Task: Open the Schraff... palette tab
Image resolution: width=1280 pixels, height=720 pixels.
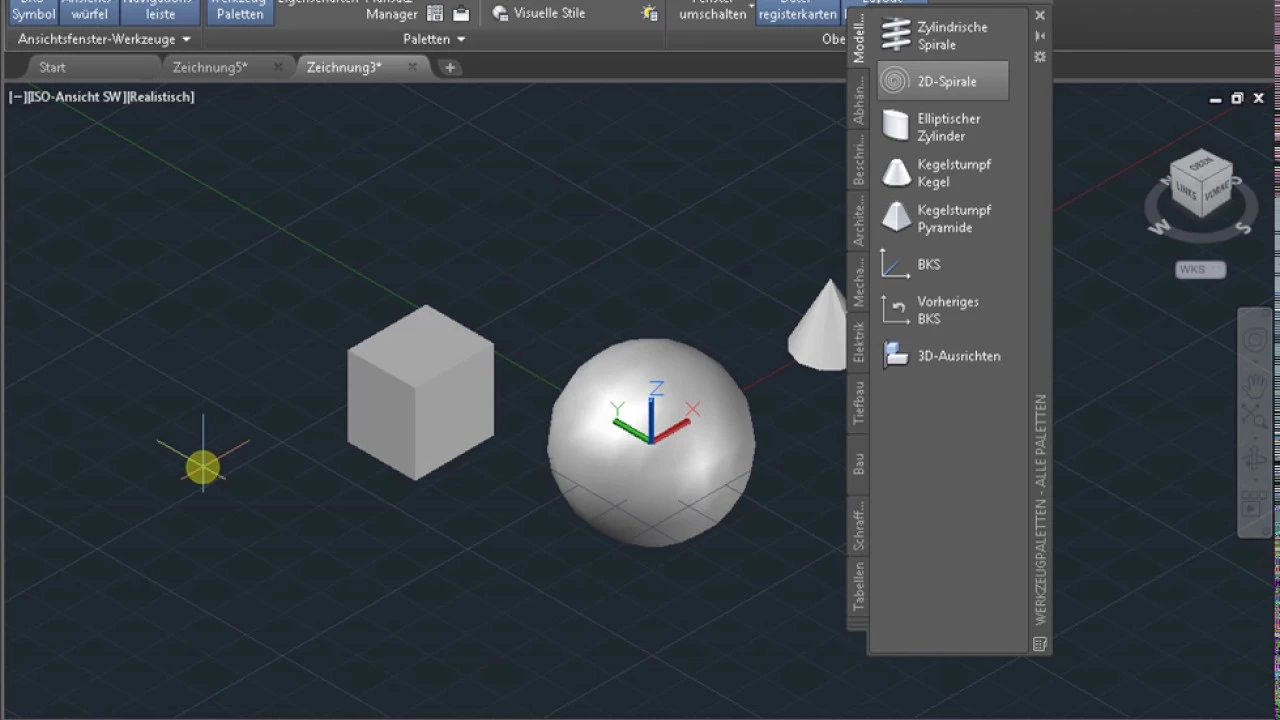Action: pyautogui.click(x=858, y=525)
